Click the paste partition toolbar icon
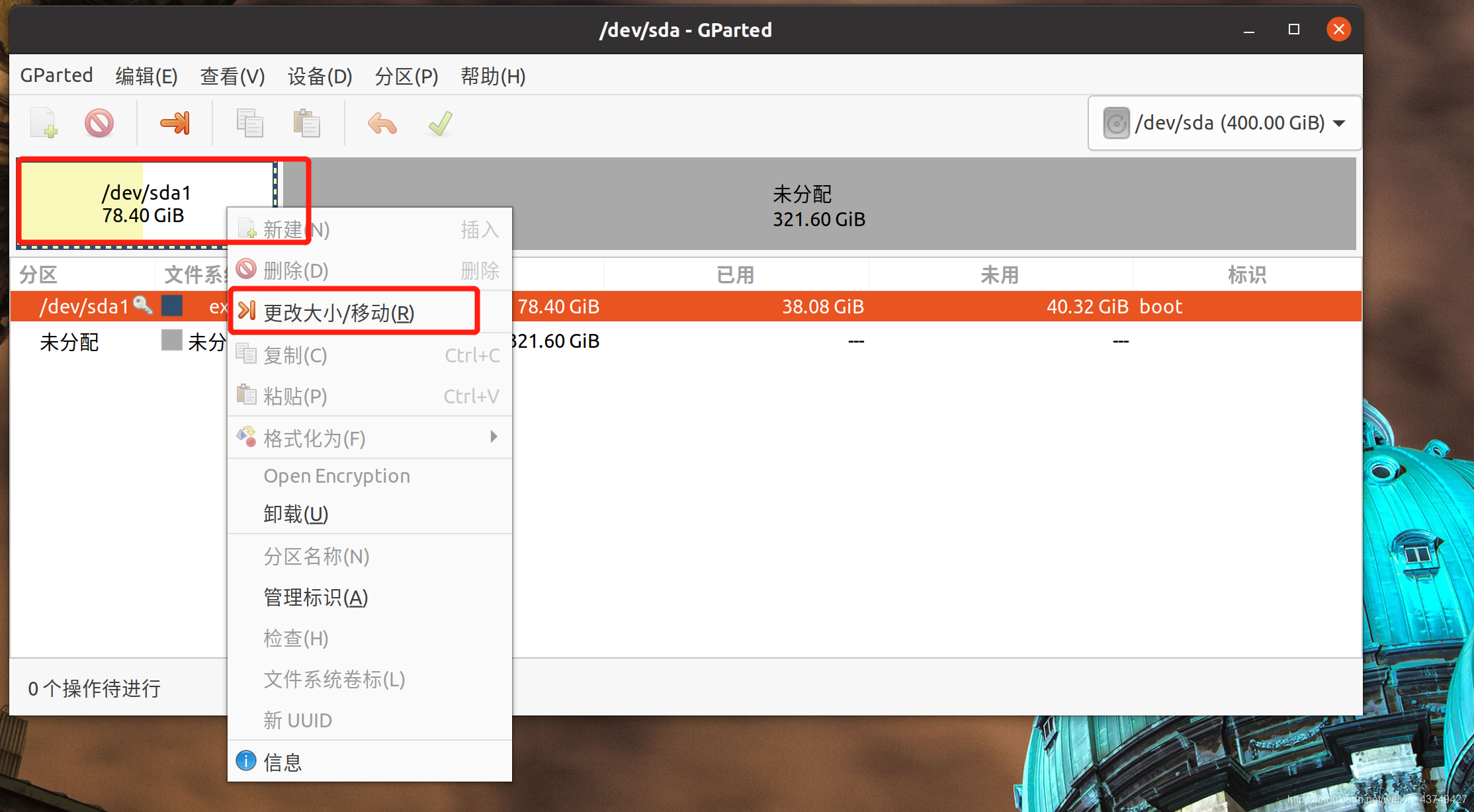 (306, 123)
